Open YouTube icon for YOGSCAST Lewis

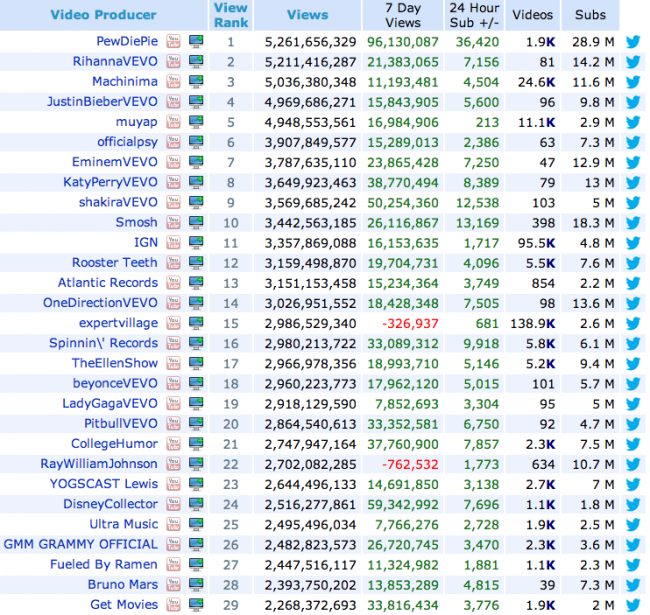click(173, 484)
